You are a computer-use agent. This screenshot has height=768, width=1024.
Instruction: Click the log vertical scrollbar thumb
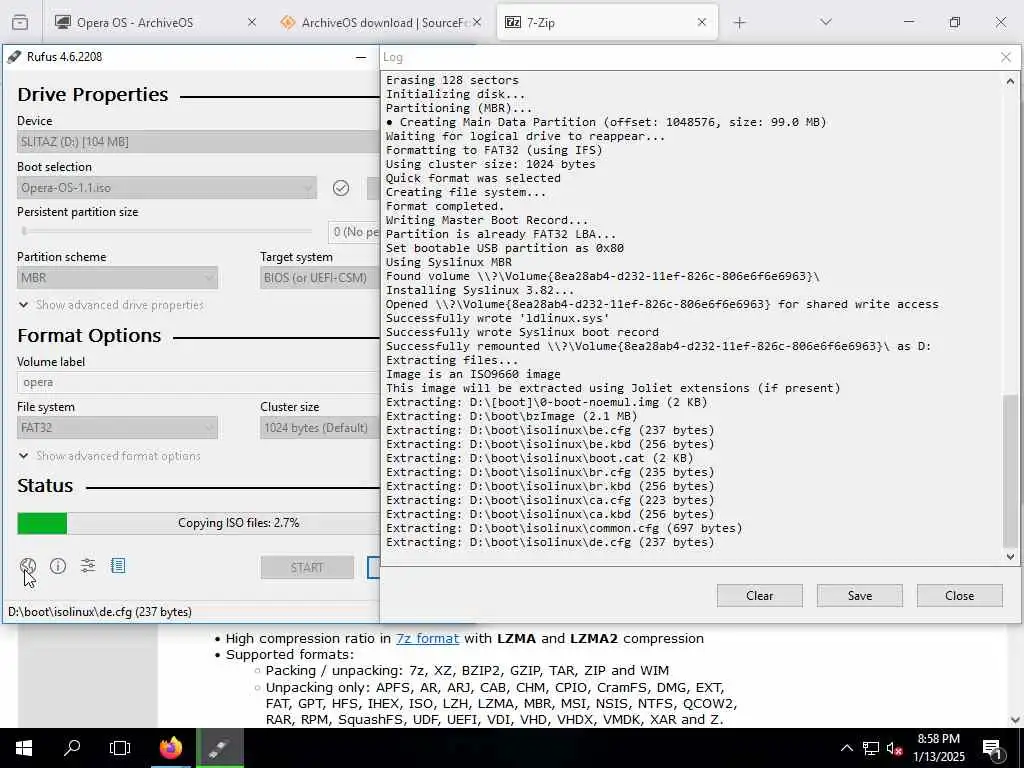(x=1010, y=471)
